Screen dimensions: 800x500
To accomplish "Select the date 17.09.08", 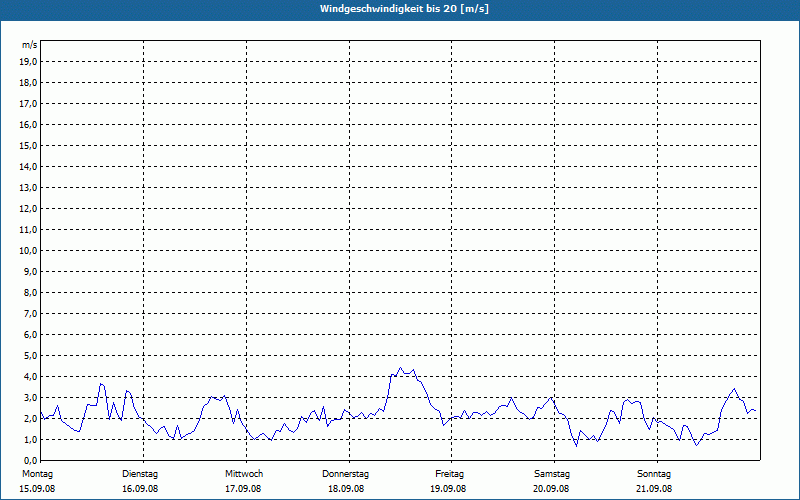I will coord(243,489).
